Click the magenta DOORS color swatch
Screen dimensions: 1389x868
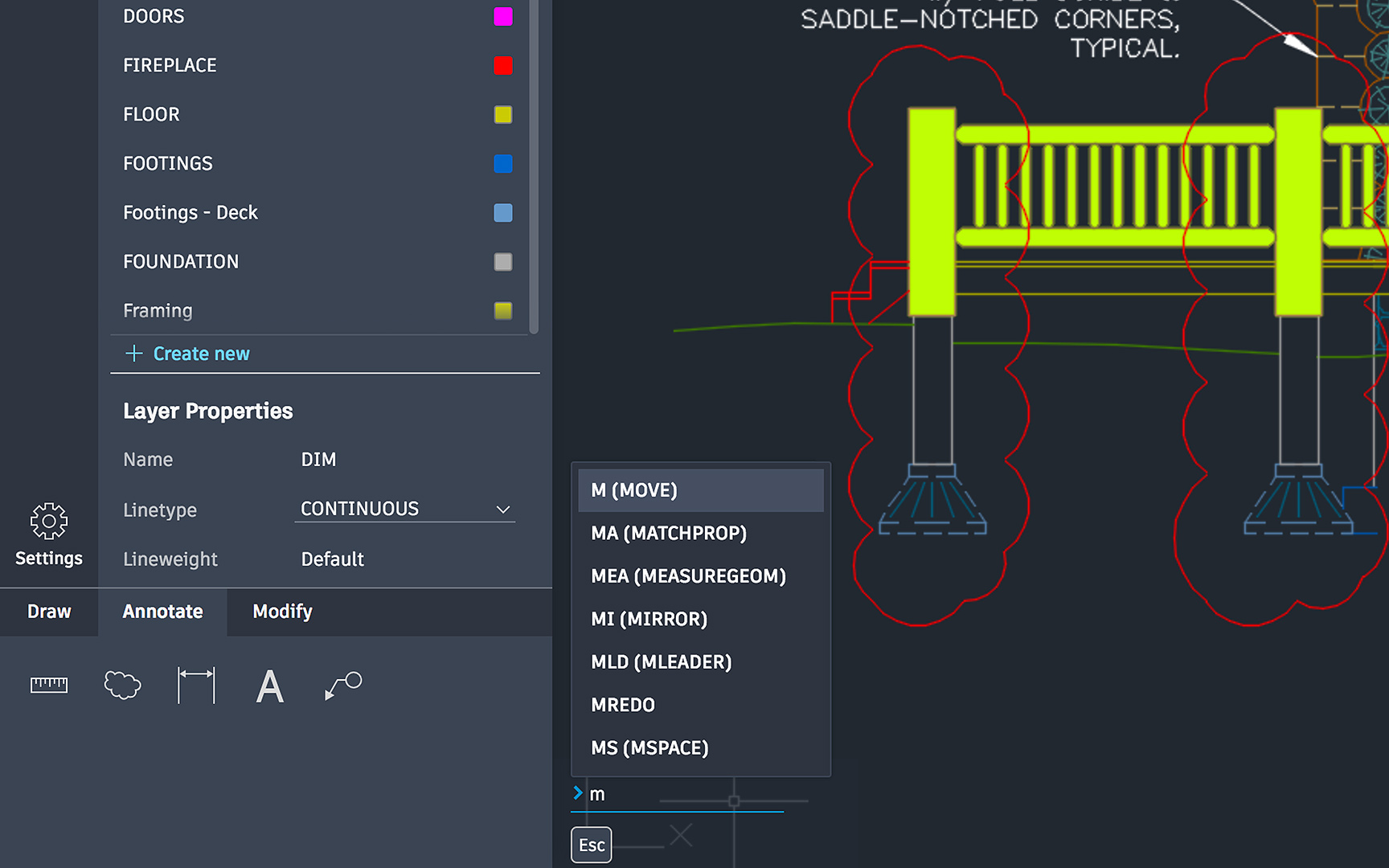coord(502,16)
